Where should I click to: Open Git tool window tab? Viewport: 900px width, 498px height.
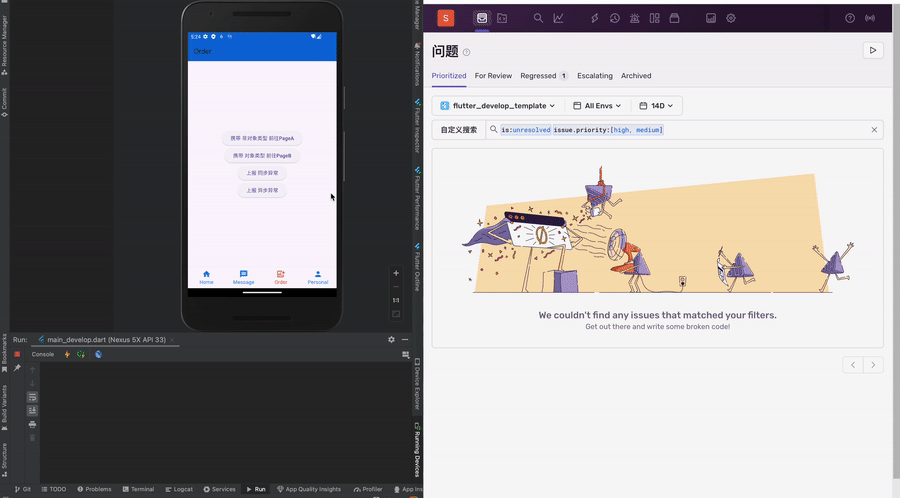tap(23, 489)
